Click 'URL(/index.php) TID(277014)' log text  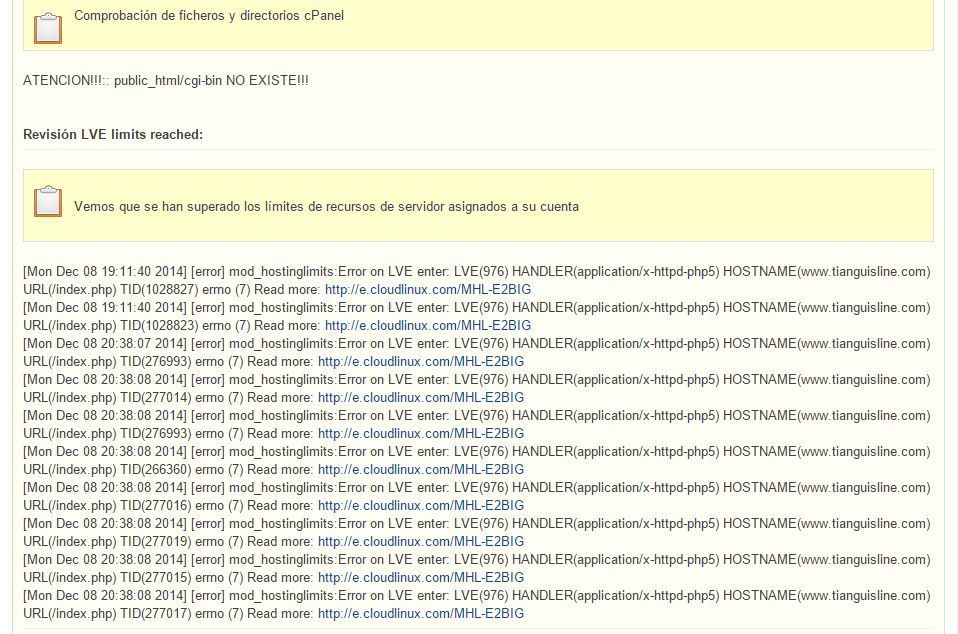(x=107, y=398)
